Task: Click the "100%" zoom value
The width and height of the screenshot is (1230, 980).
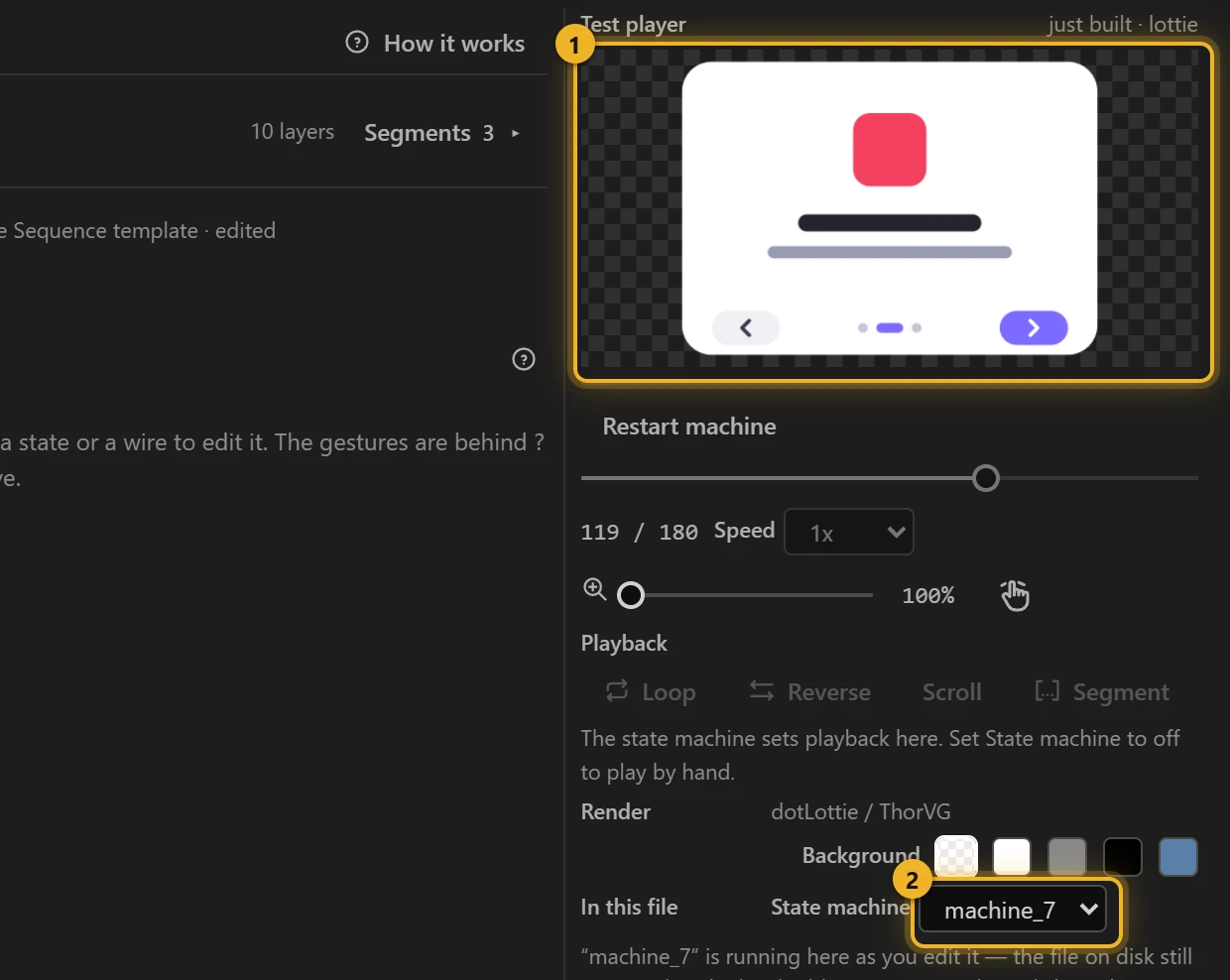Action: pos(928,595)
